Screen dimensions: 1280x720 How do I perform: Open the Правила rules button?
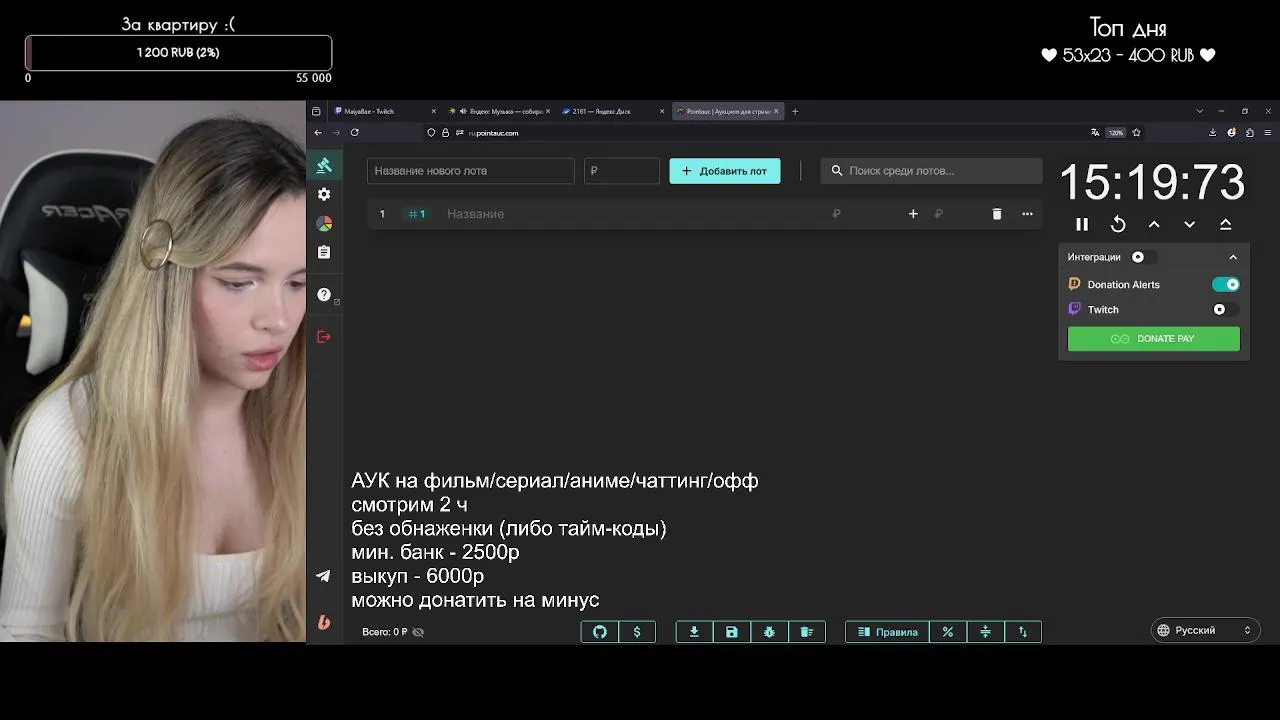(888, 632)
